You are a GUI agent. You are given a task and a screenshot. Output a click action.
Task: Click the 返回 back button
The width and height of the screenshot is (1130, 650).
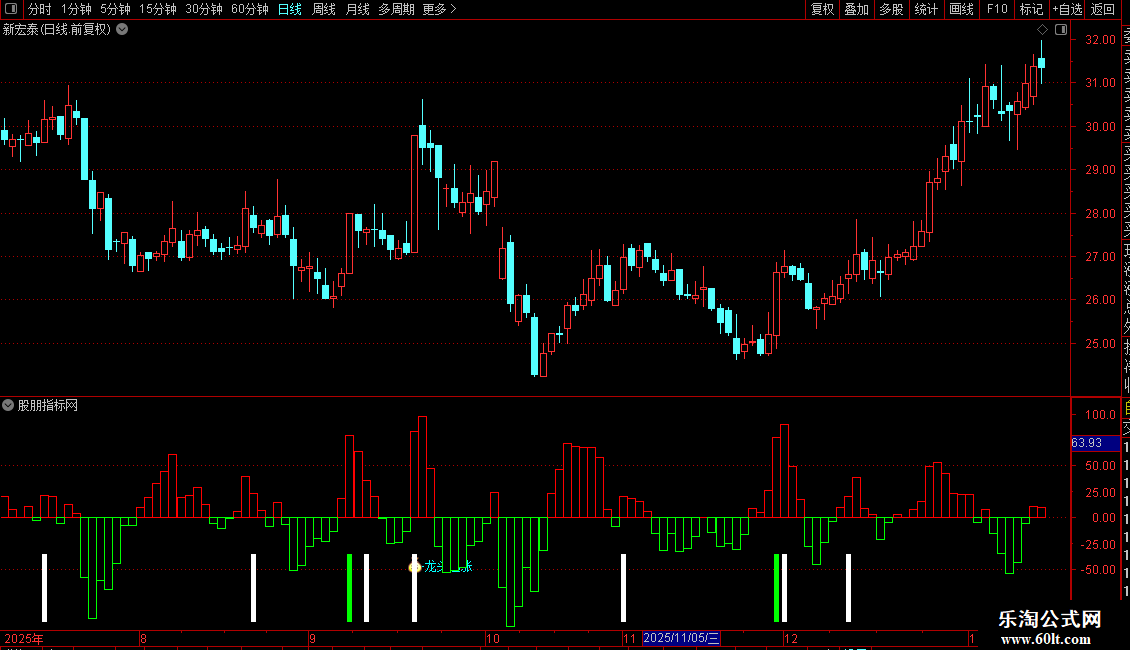click(1103, 9)
